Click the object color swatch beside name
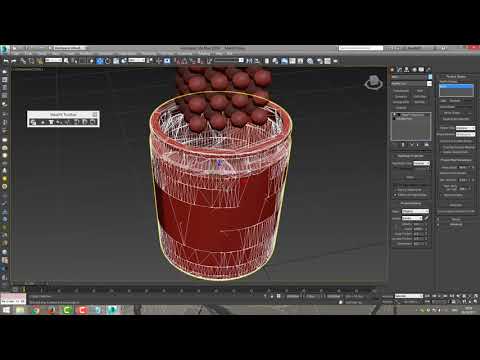Screen dimensions: 480x360 coord(430,77)
